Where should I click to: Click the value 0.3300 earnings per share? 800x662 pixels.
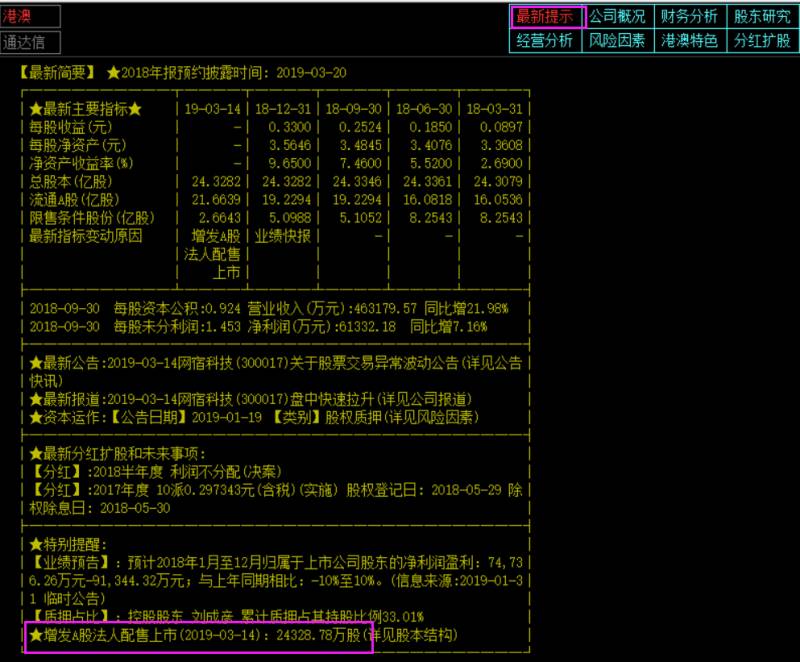(x=289, y=127)
